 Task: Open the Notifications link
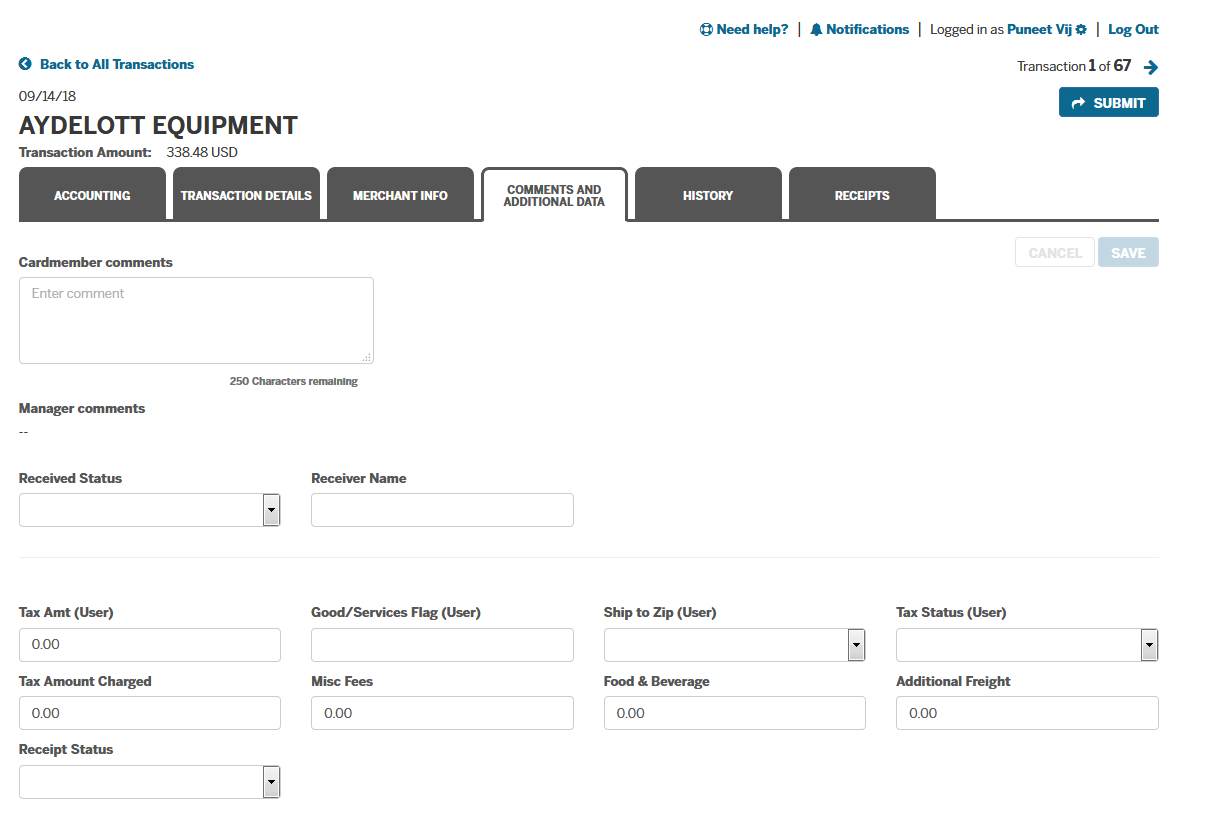click(x=867, y=30)
